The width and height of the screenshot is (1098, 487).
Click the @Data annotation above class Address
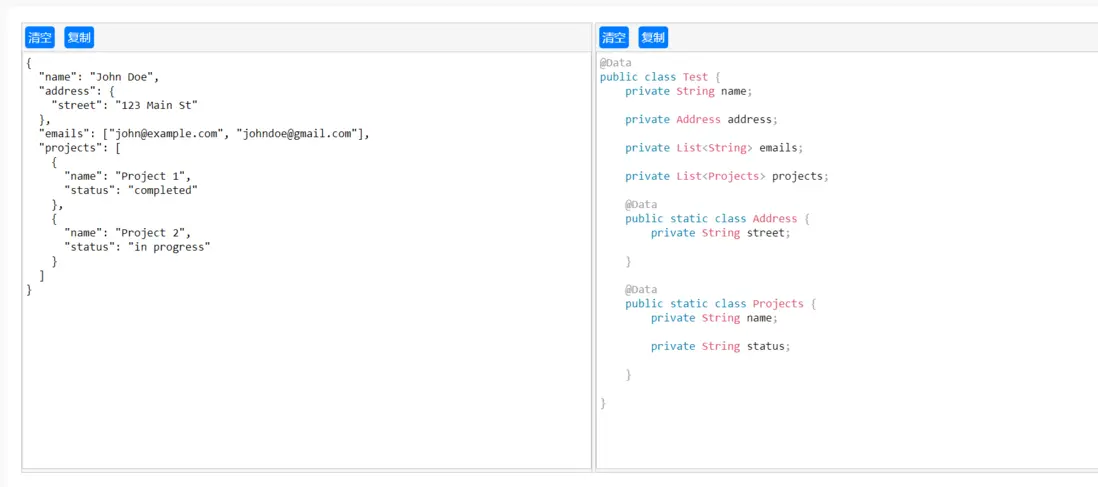(641, 205)
